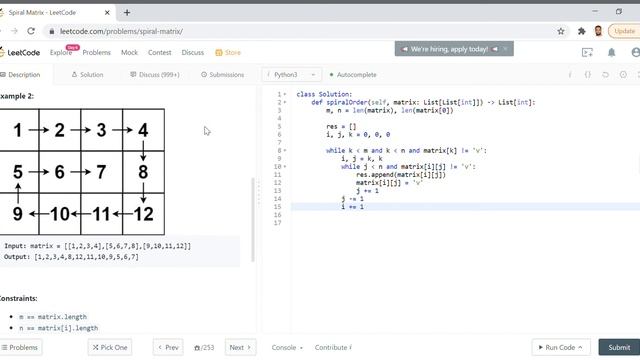This screenshot has height=360, width=640.
Task: Switch to the Submissions tab
Action: [222, 75]
